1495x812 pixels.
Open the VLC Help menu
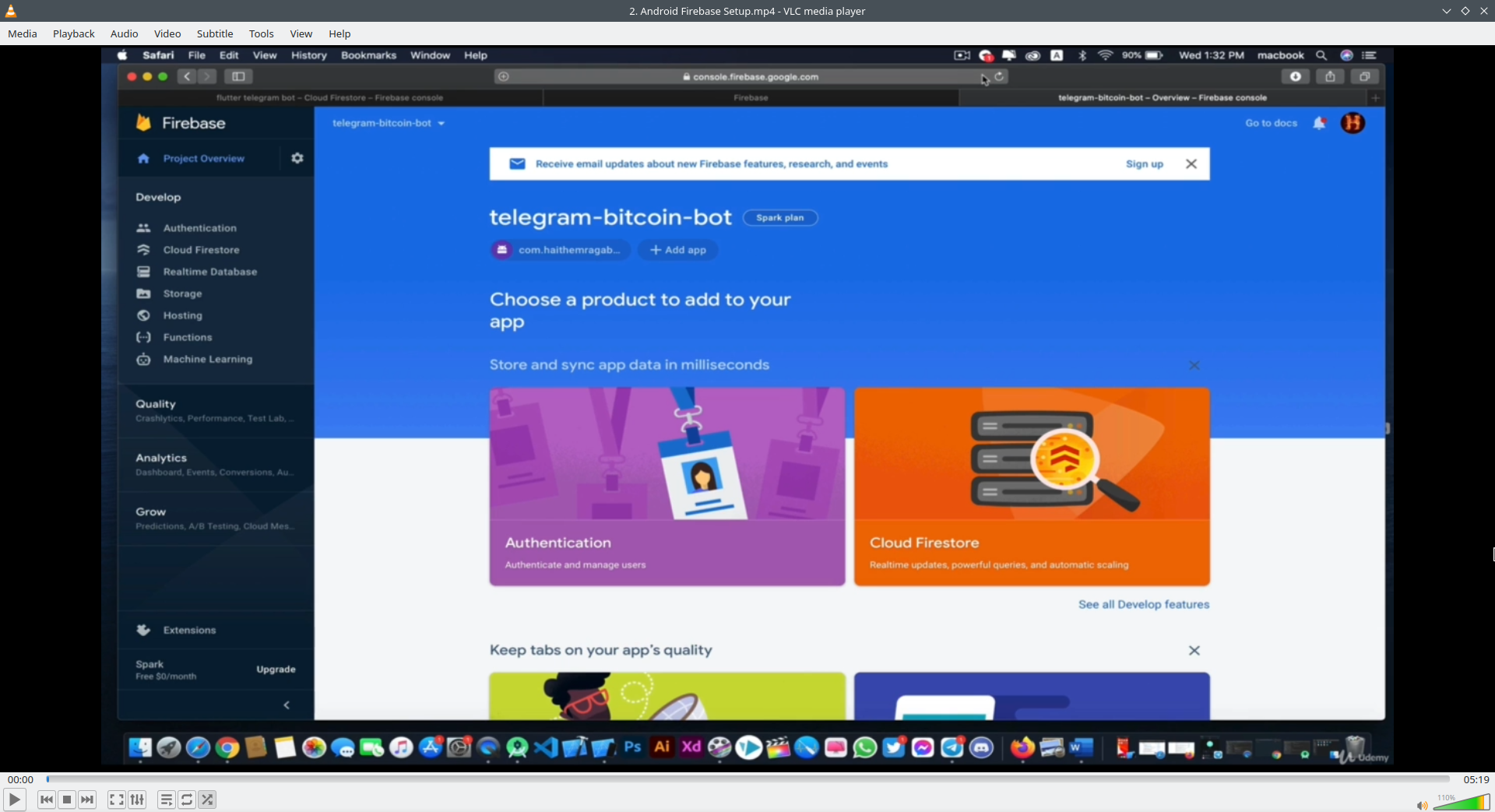click(339, 33)
